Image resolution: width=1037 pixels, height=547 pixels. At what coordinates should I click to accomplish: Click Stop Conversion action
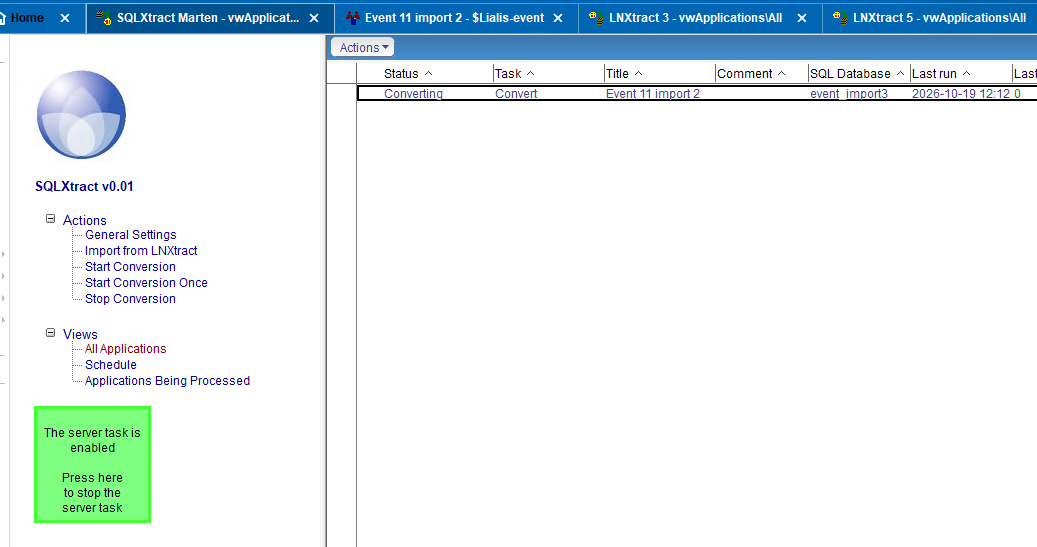[x=130, y=298]
